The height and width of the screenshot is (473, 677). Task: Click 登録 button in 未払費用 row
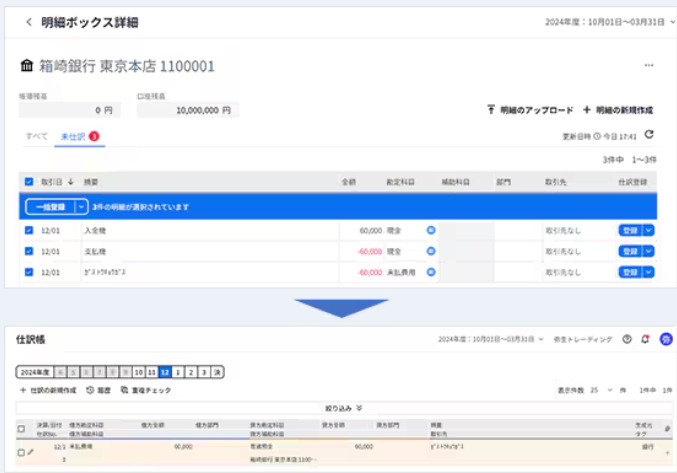630,272
